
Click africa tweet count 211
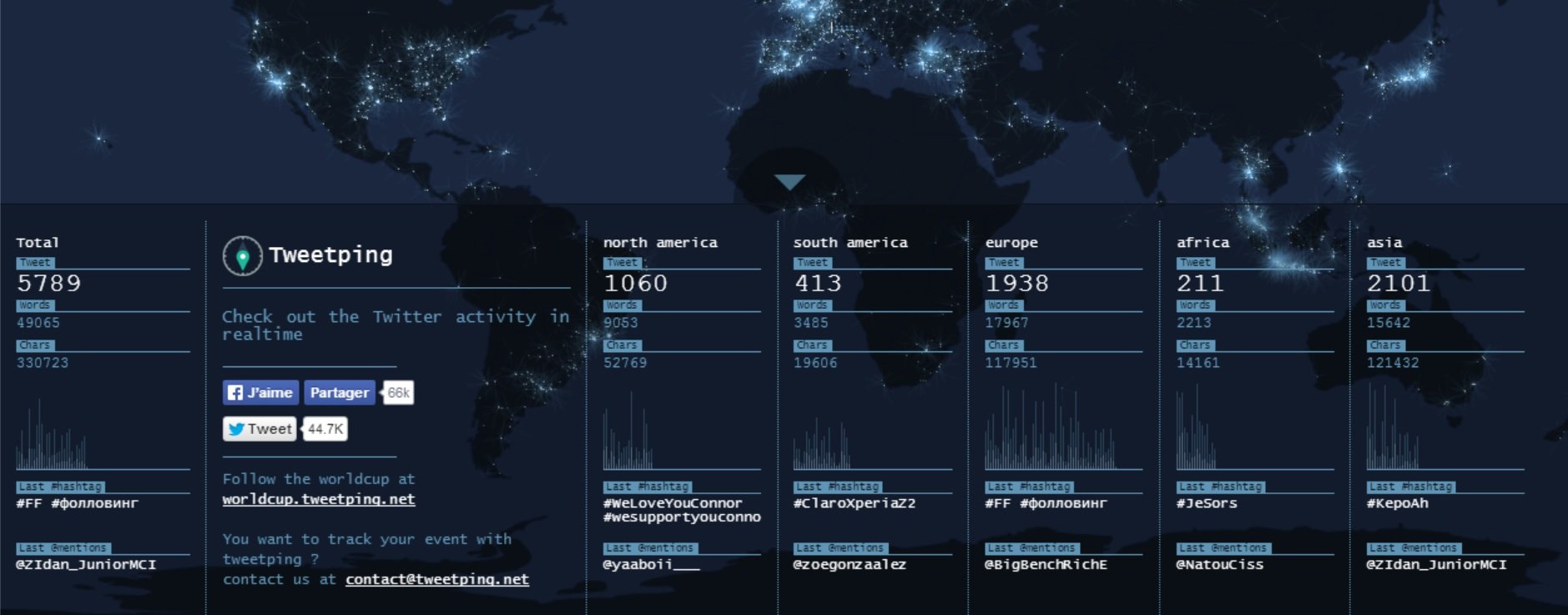click(1200, 284)
